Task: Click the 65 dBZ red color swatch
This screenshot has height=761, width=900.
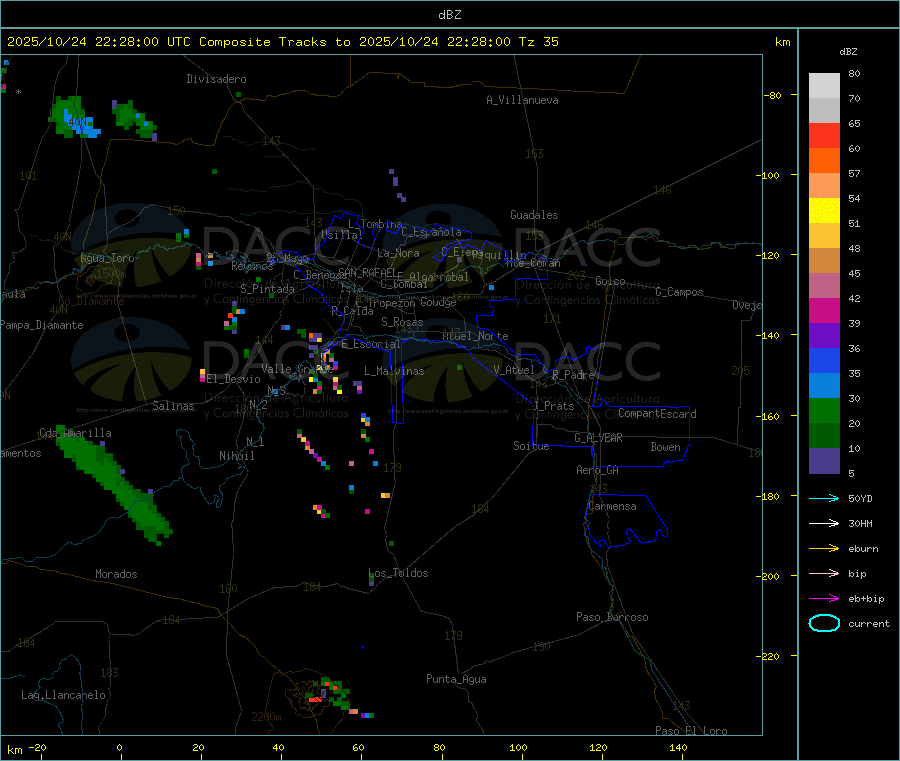Action: (824, 135)
